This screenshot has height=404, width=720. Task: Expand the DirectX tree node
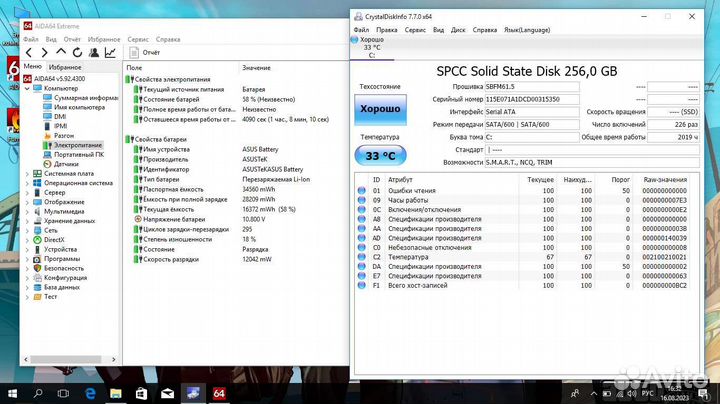coord(27,240)
